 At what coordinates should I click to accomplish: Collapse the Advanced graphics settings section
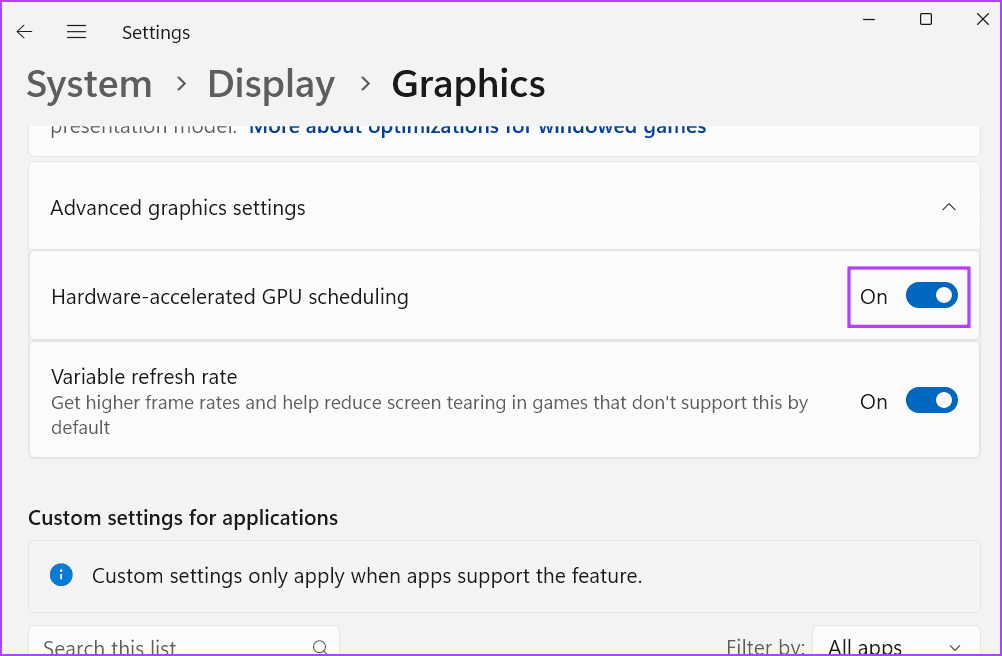949,207
